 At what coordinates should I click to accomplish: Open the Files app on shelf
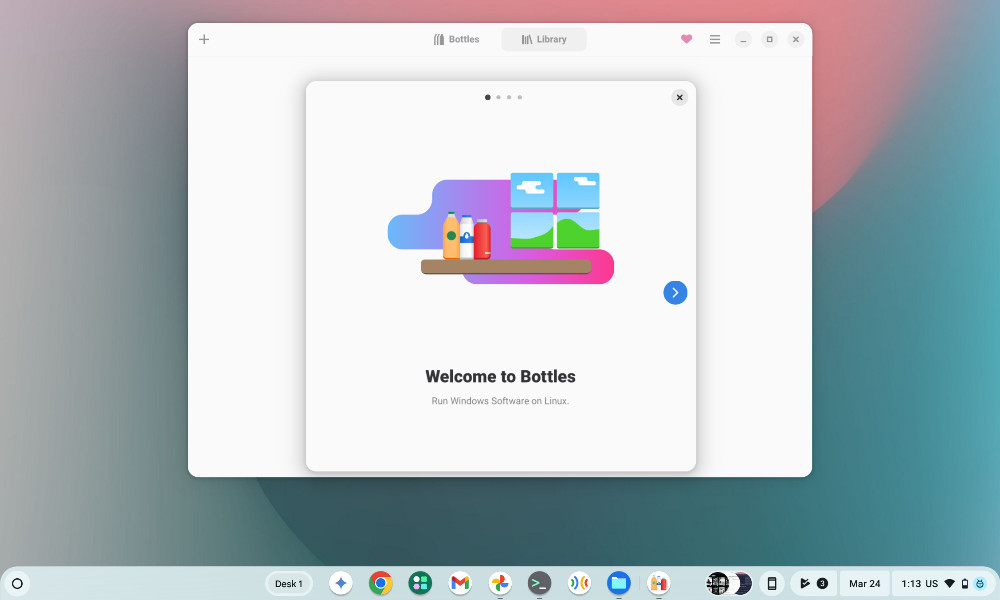coord(619,583)
